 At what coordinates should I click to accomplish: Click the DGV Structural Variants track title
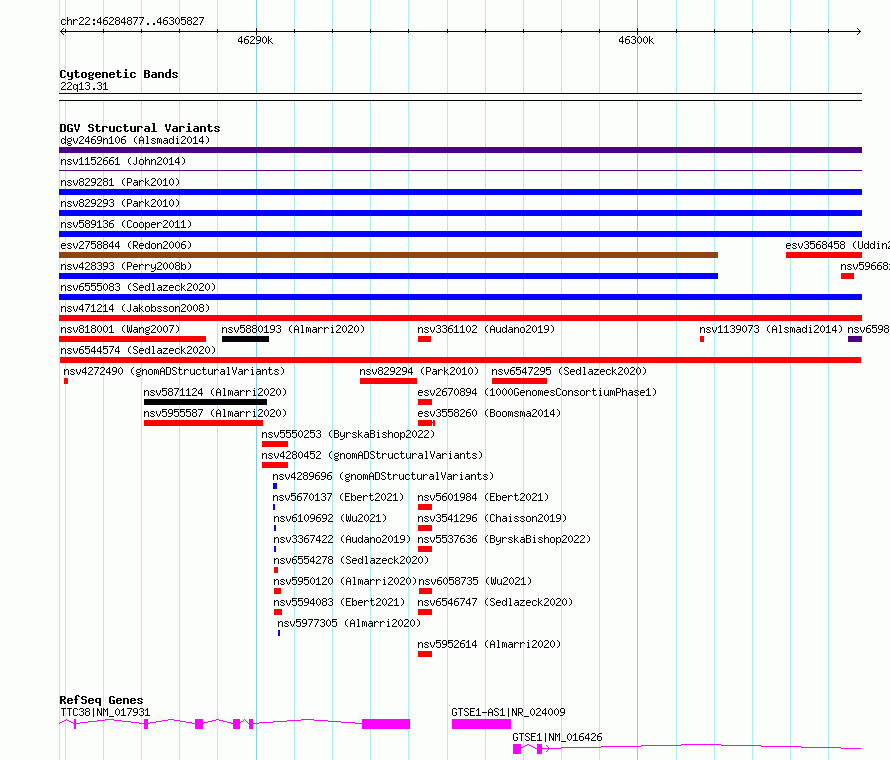pos(140,128)
